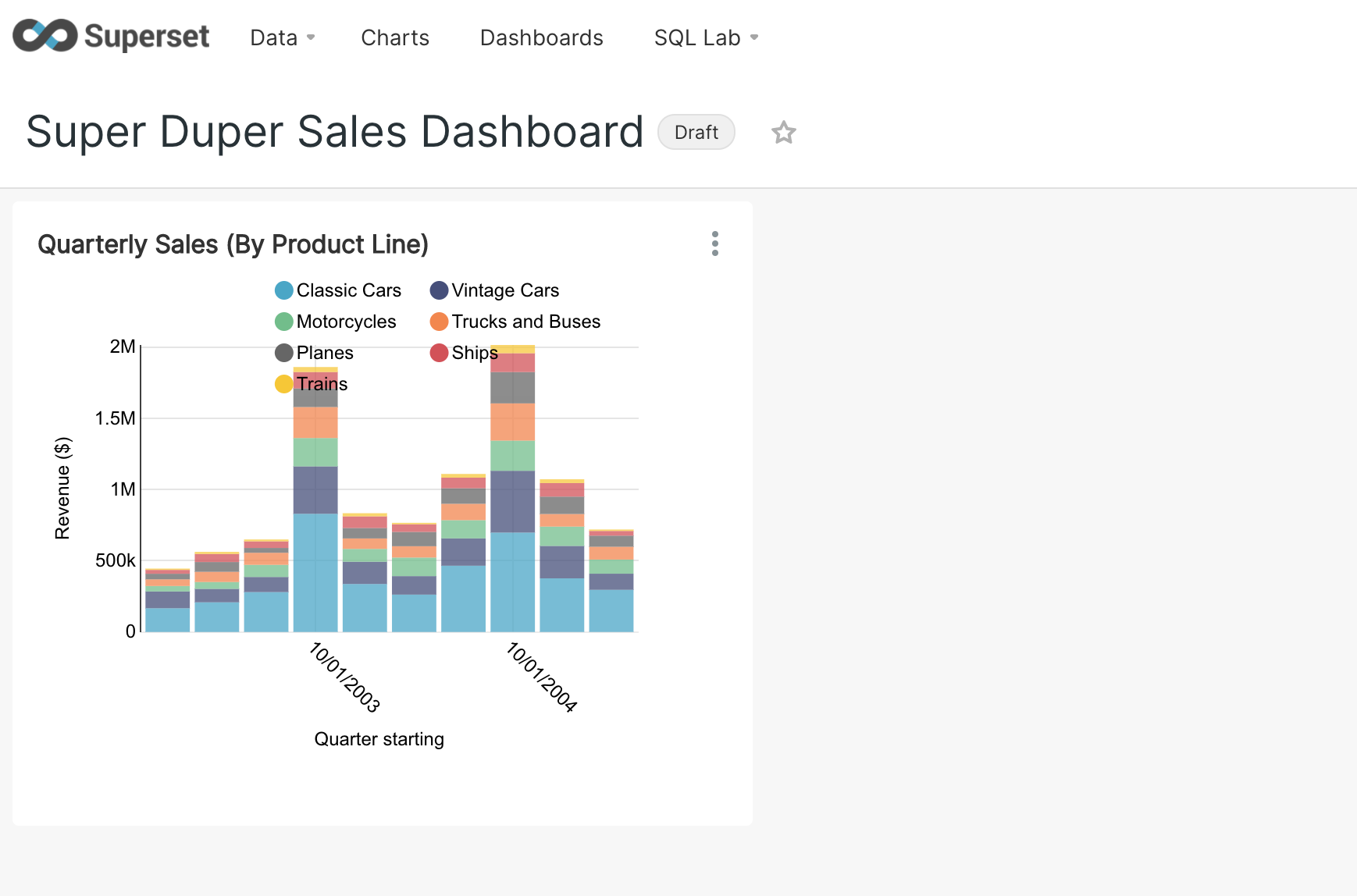Toggle Motorcycles series in legend
1357x896 pixels.
pos(336,322)
